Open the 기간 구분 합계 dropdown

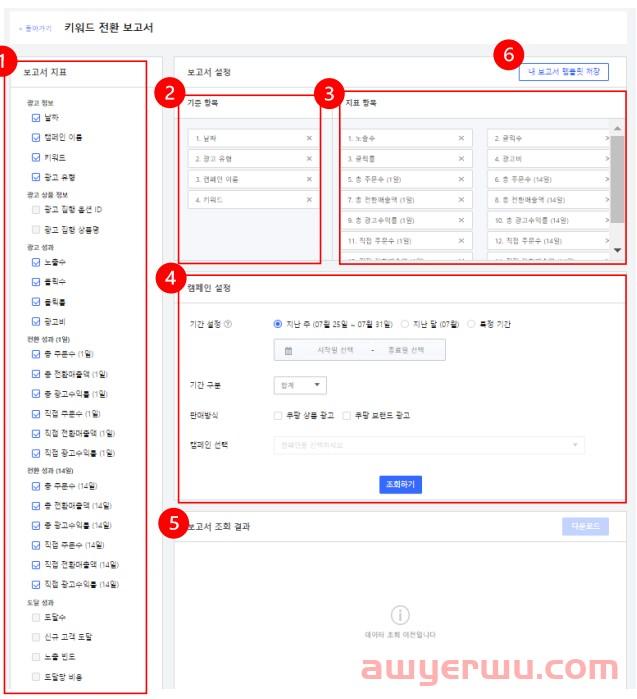[x=299, y=385]
